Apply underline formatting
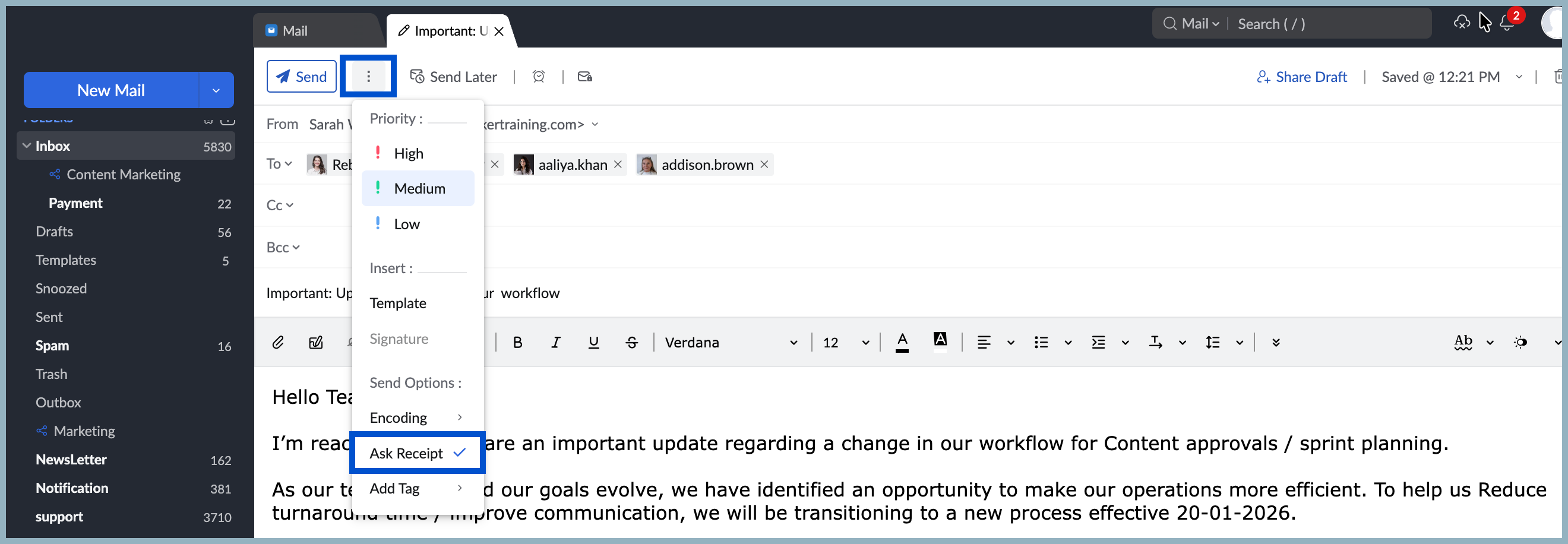Viewport: 1568px width, 544px height. (x=593, y=343)
